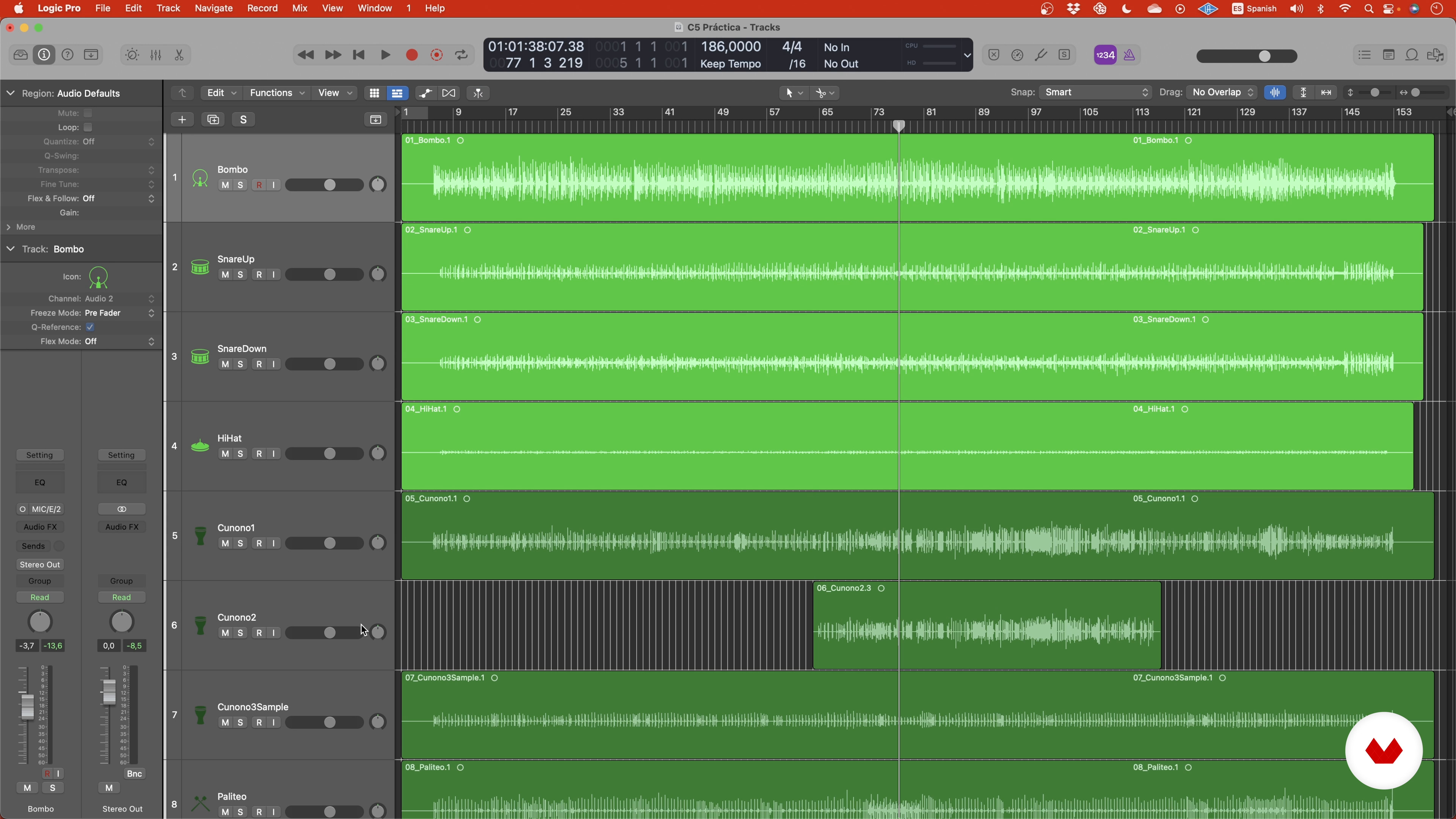1456x819 pixels.
Task: Expand the More disclosure triangle
Action: point(8,227)
